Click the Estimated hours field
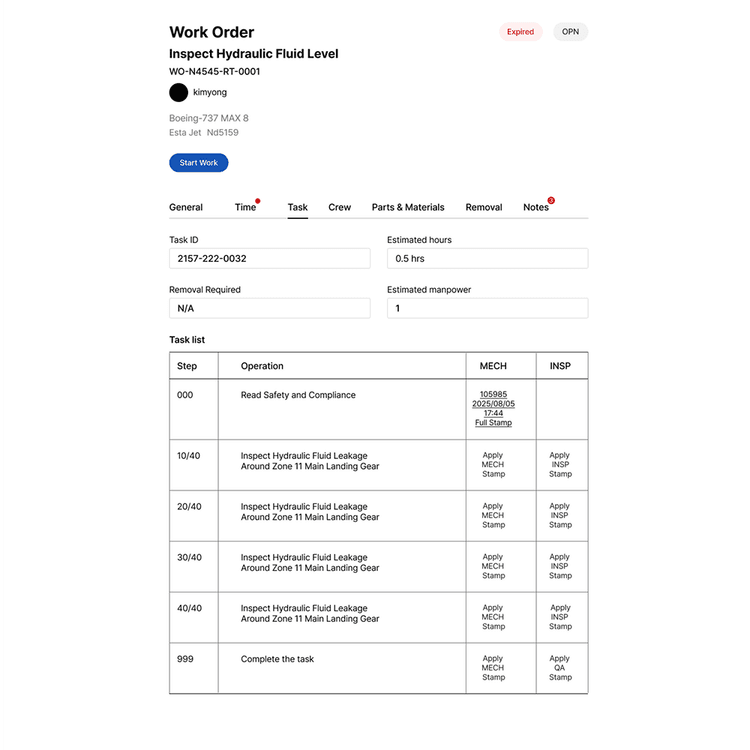Viewport: 750px width, 750px height. 487,259
